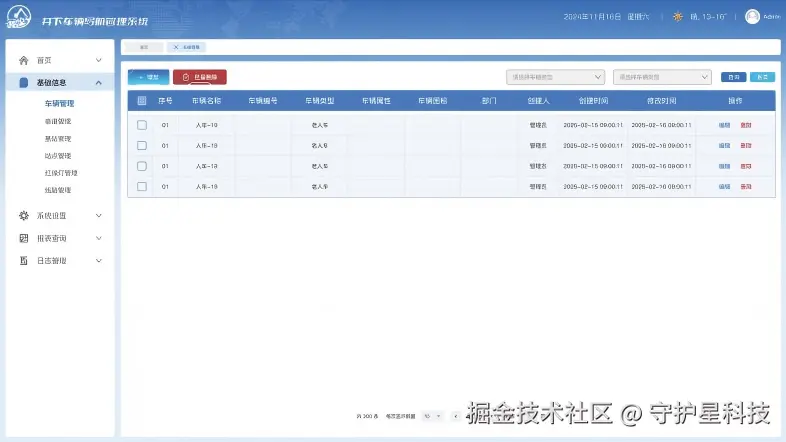Tick the checkbox in the second table row
The width and height of the screenshot is (786, 442).
[x=142, y=145]
